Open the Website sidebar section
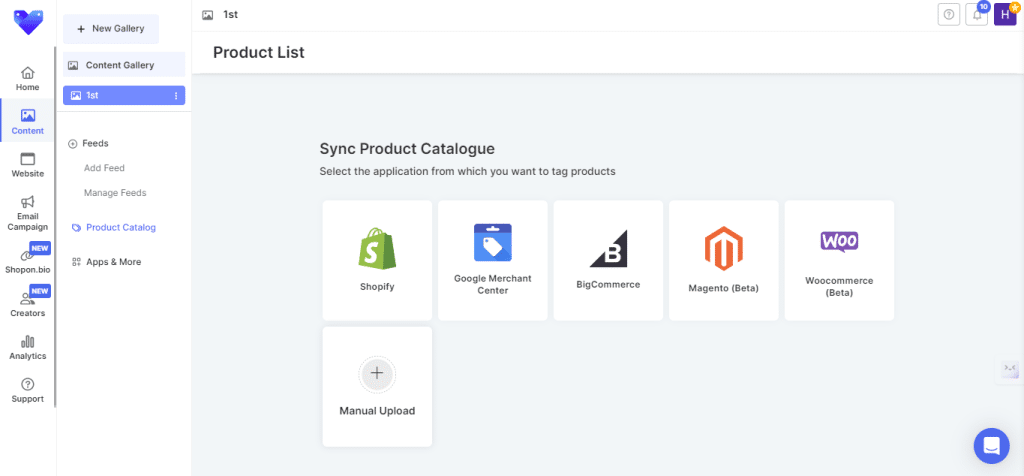Viewport: 1024px width, 476px height. click(27, 165)
